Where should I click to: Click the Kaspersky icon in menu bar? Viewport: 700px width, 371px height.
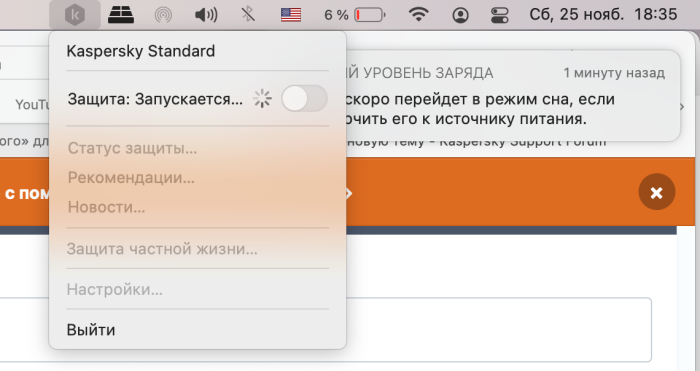coord(75,15)
